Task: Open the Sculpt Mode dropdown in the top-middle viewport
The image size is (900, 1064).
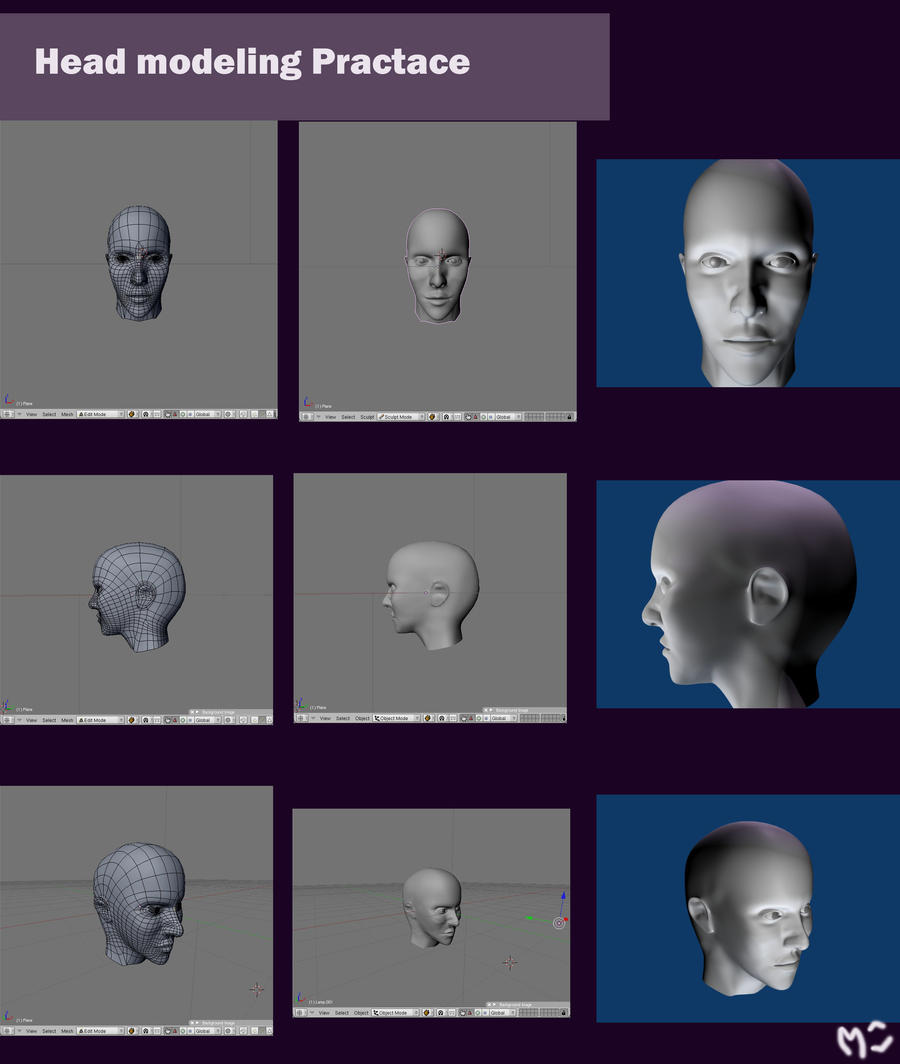Action: tap(401, 417)
